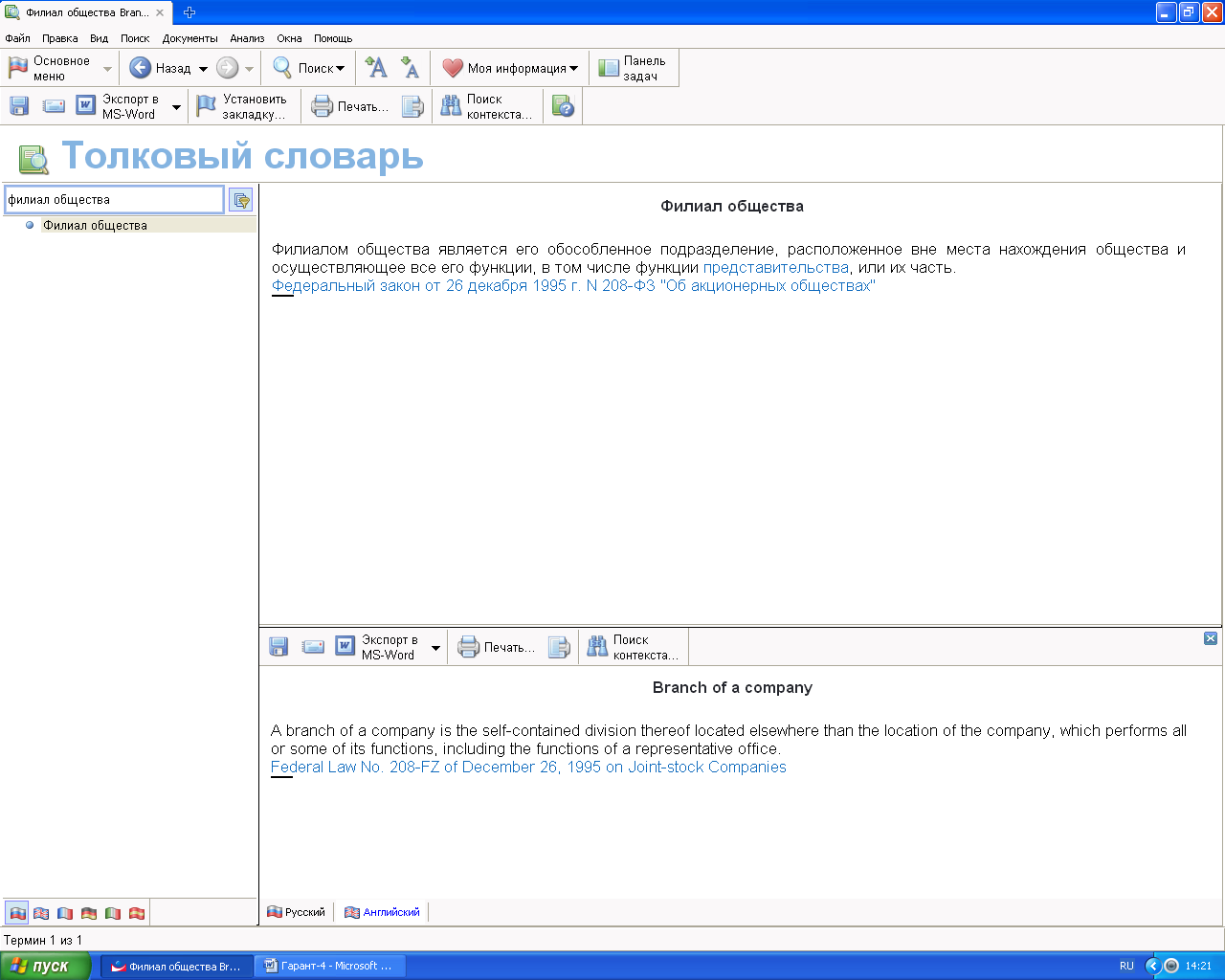Viewport: 1225px width, 980px height.
Task: Toggle the French flag language filter
Action: pos(65,913)
